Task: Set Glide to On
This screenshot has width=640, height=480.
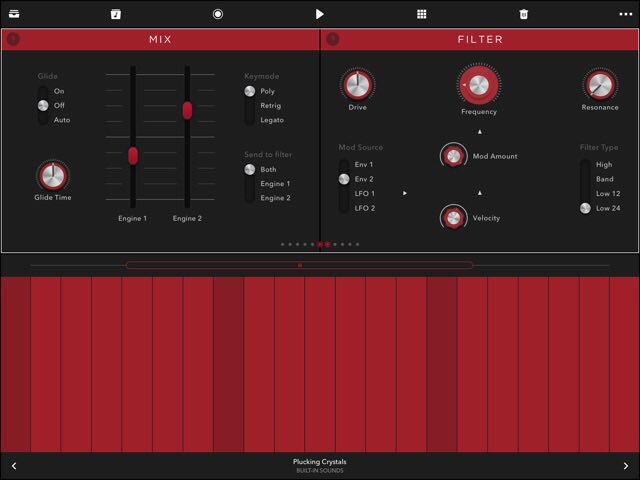Action: [x=59, y=91]
